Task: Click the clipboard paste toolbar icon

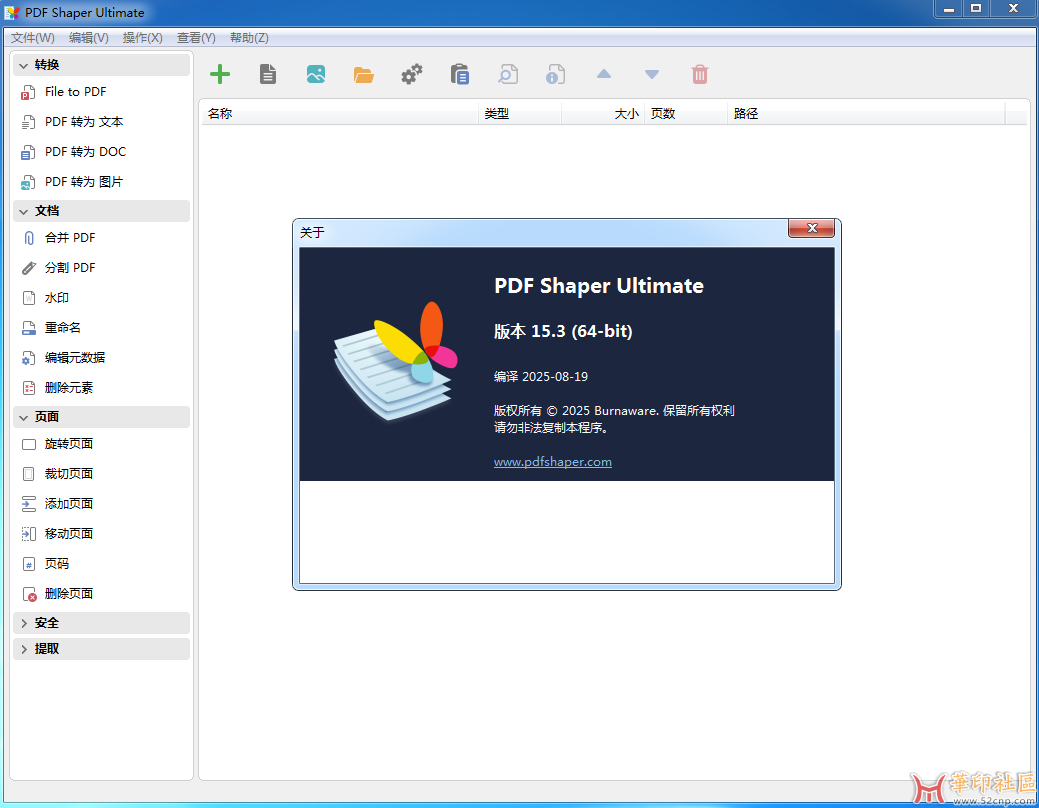Action: point(460,74)
